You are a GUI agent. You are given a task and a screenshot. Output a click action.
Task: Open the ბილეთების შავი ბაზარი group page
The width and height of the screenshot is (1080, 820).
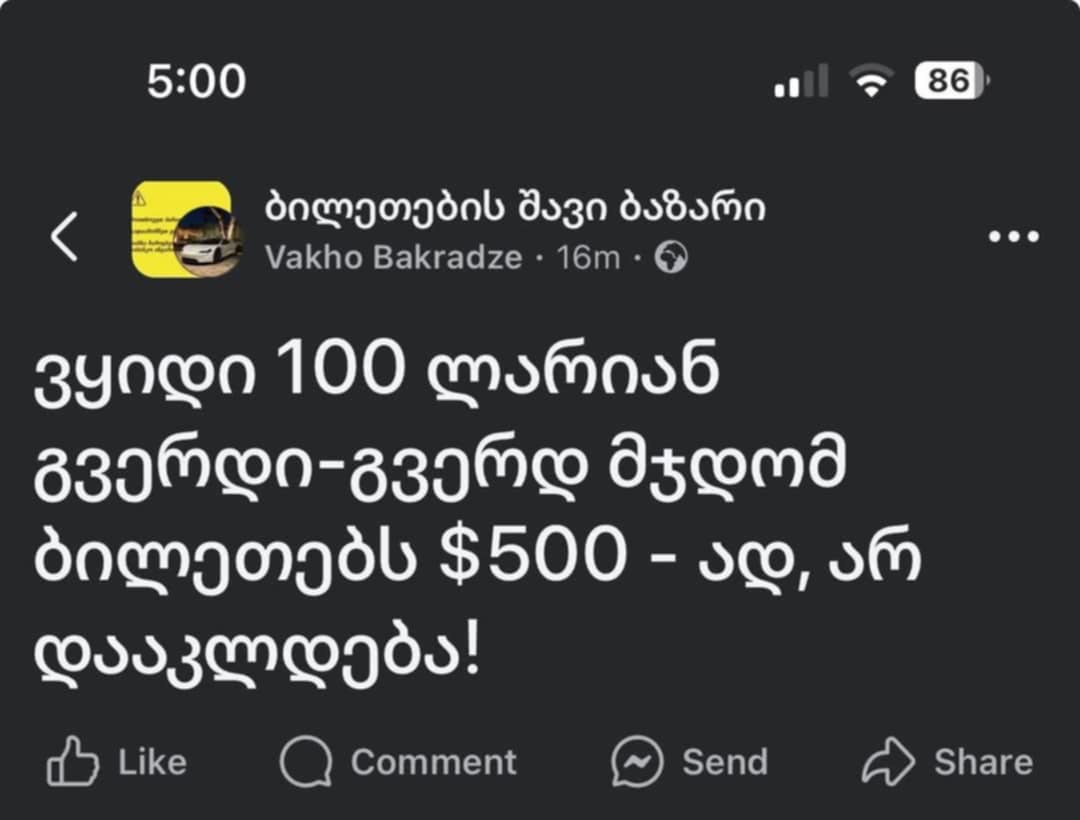[x=515, y=207]
